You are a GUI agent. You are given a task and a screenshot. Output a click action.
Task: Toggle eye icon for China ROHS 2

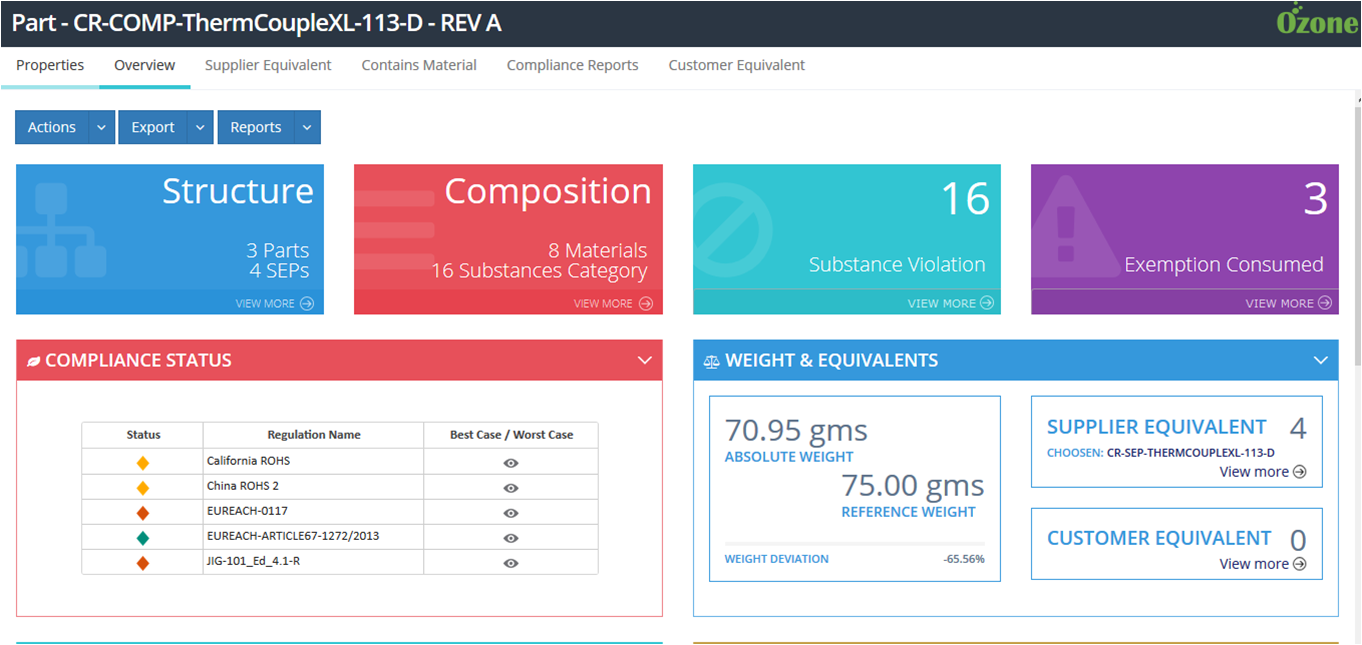(x=510, y=488)
